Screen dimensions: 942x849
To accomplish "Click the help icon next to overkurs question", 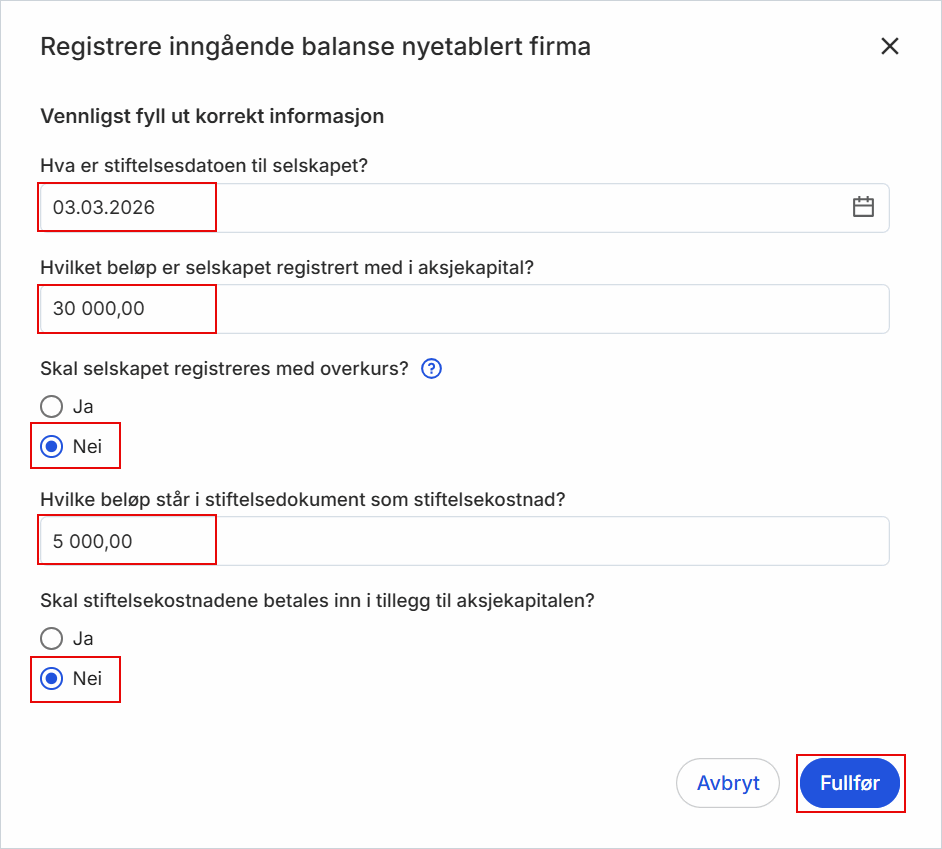I will [430, 369].
